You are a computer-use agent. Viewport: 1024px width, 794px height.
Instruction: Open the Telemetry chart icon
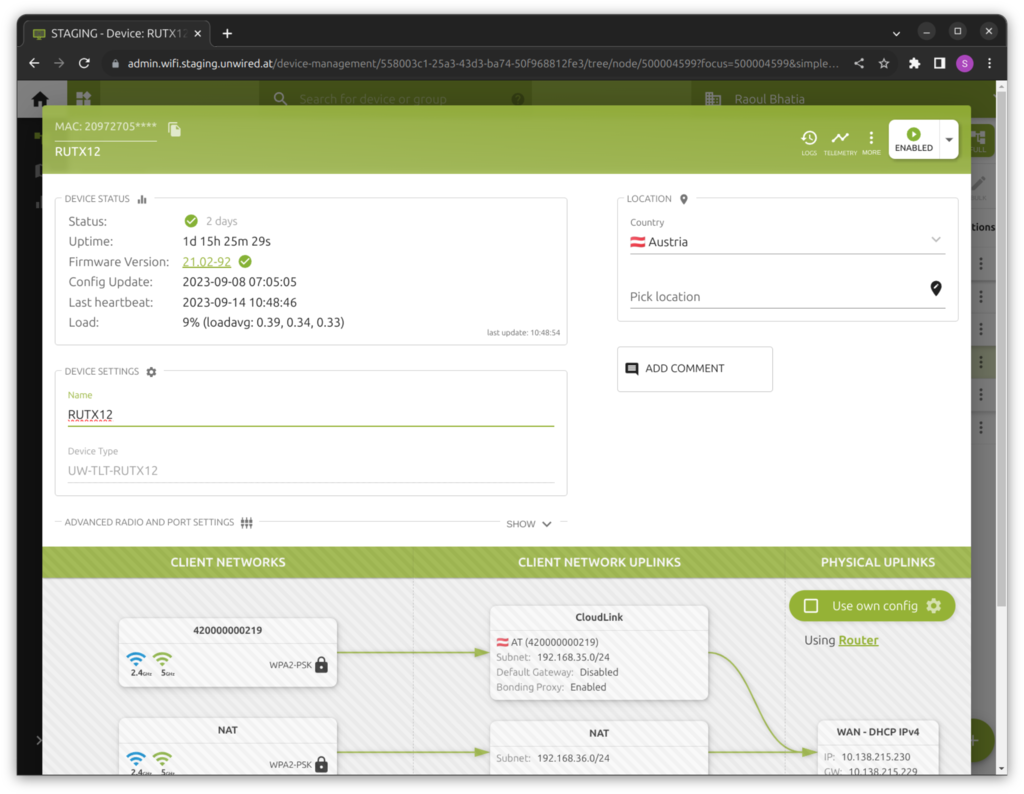840,139
